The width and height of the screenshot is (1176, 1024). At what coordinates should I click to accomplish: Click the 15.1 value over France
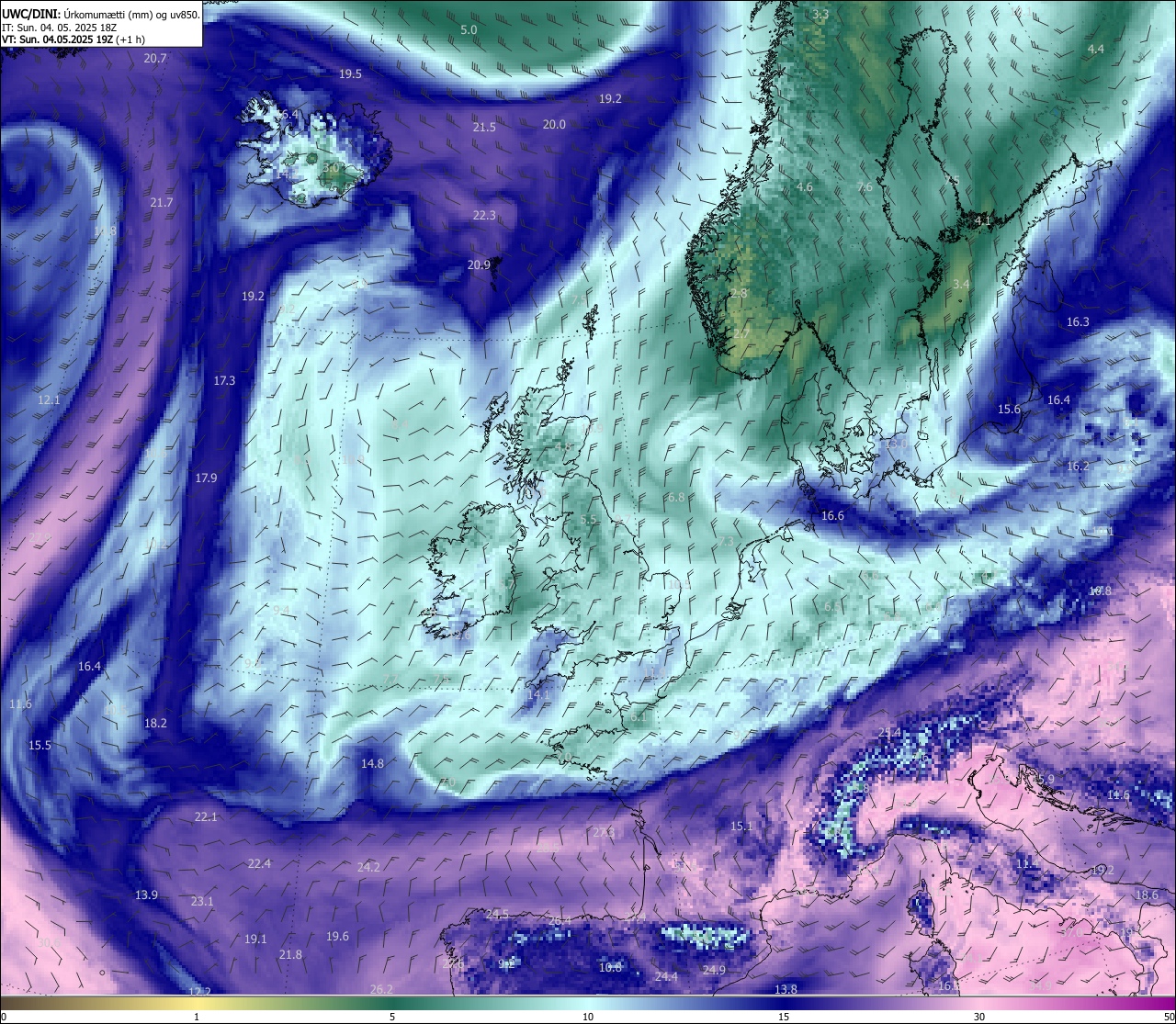(741, 827)
